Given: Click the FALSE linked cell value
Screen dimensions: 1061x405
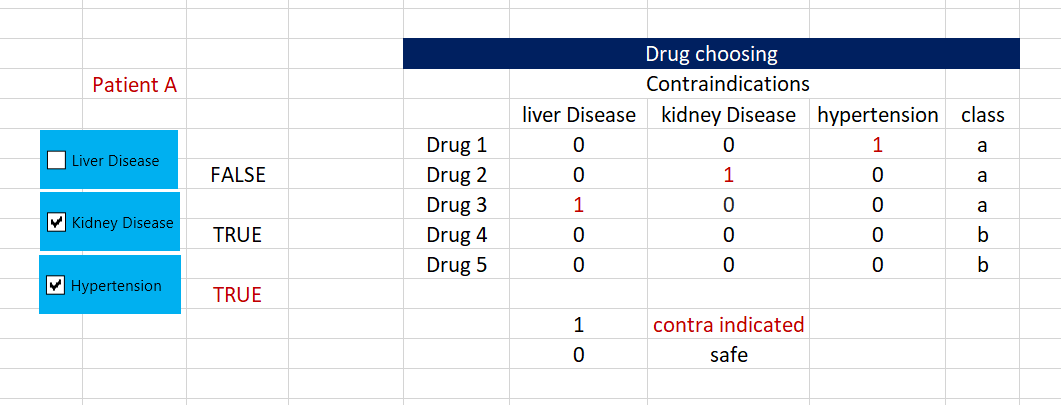Looking at the screenshot, I should coord(238,175).
